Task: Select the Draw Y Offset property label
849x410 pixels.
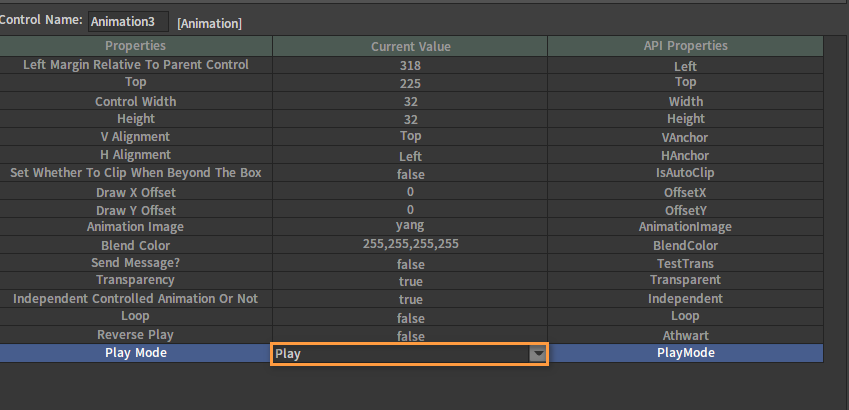Action: pos(136,210)
